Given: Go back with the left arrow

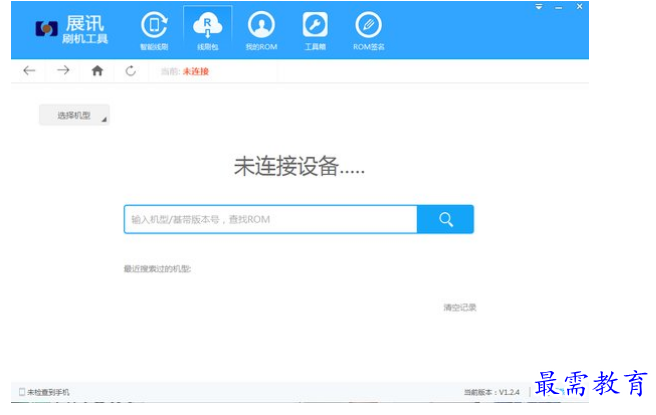Looking at the screenshot, I should (29, 70).
